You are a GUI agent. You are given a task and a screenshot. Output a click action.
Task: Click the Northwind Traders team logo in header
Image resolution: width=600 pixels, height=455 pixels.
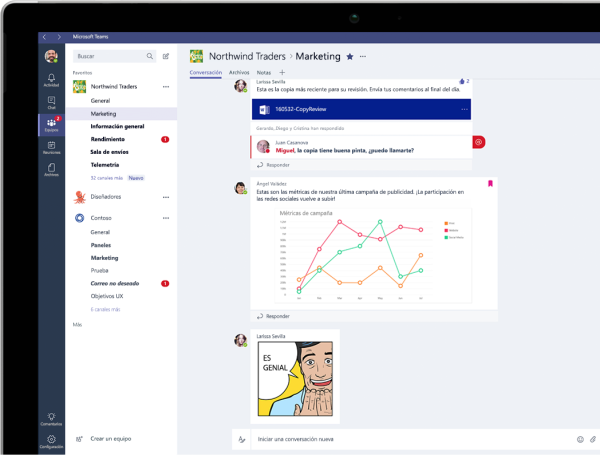pyautogui.click(x=197, y=57)
